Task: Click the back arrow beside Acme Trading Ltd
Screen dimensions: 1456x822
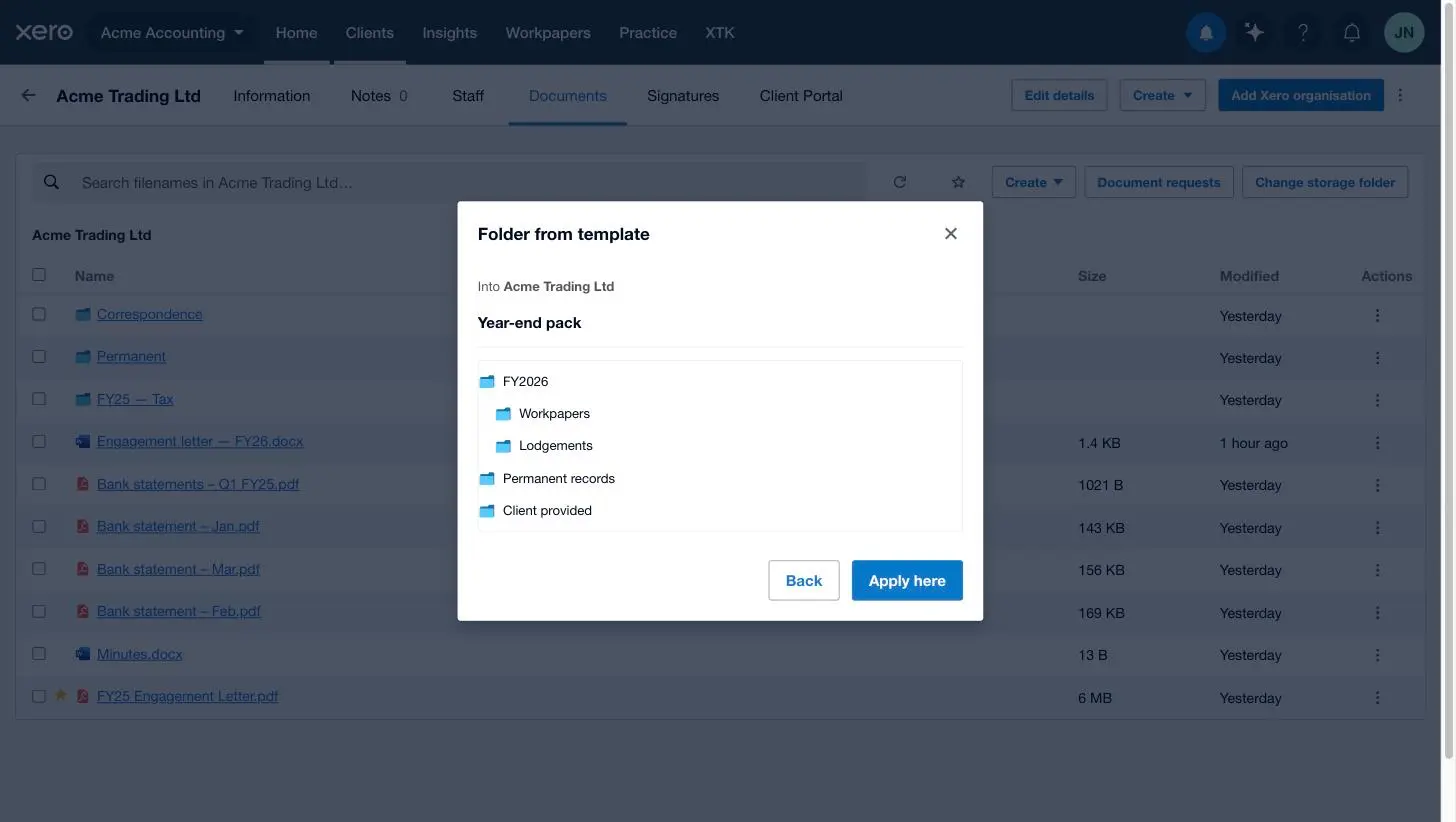Action: coord(28,96)
